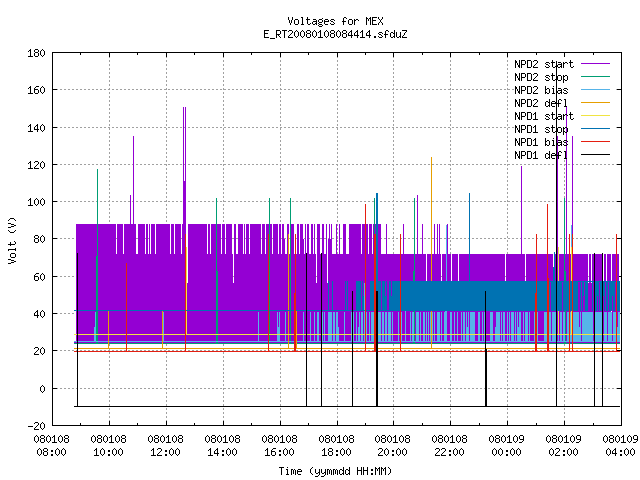Click the yellow NPD1 start legend line
Image resolution: width=640 pixels, height=480 pixels.
coord(595,116)
